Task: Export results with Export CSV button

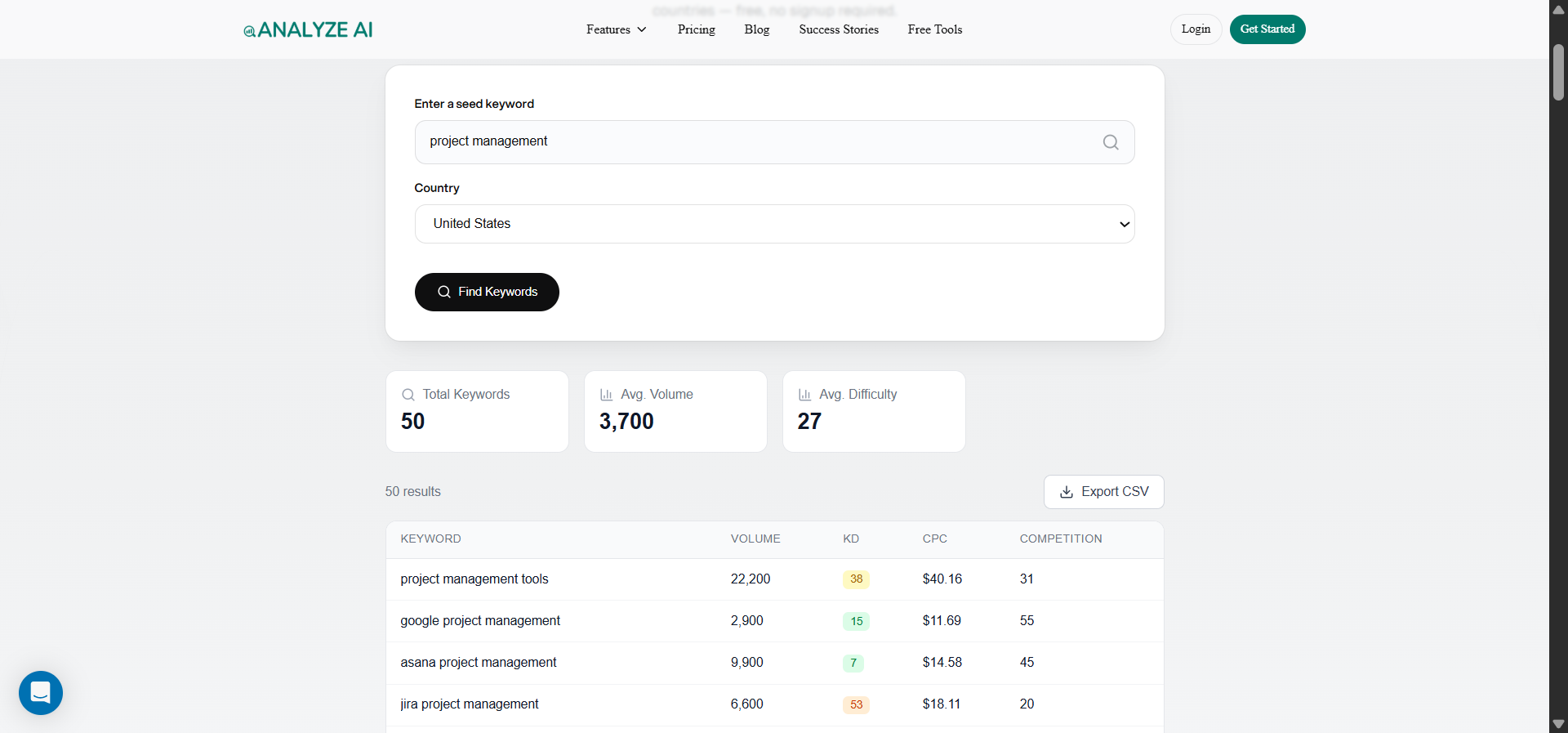Action: coord(1103,492)
